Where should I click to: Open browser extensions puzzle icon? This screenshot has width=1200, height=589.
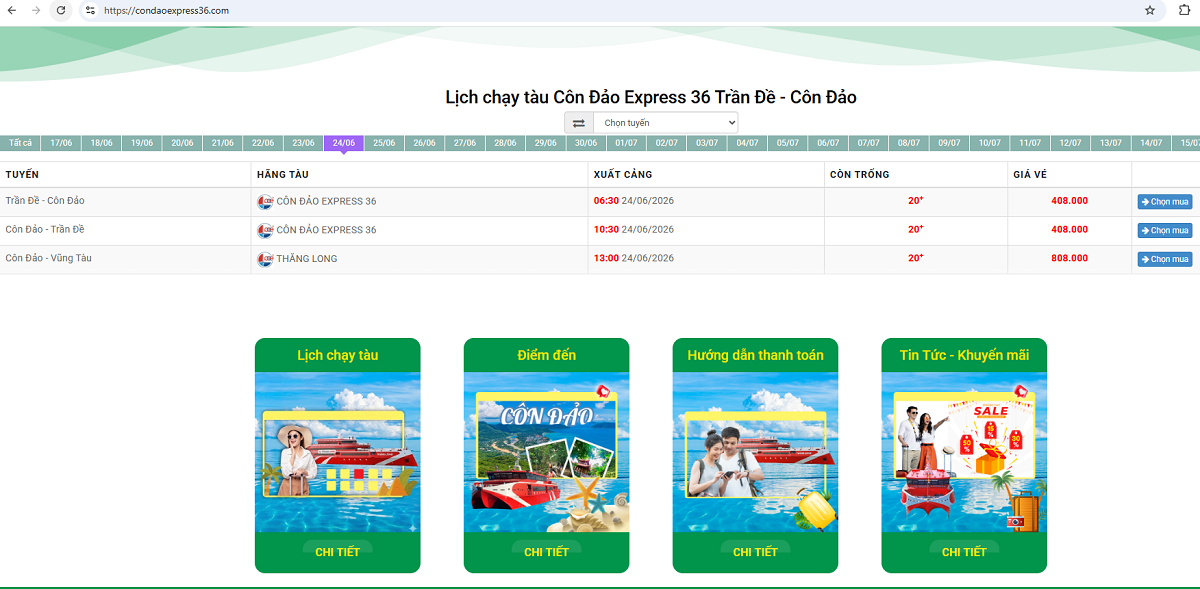tap(1186, 10)
